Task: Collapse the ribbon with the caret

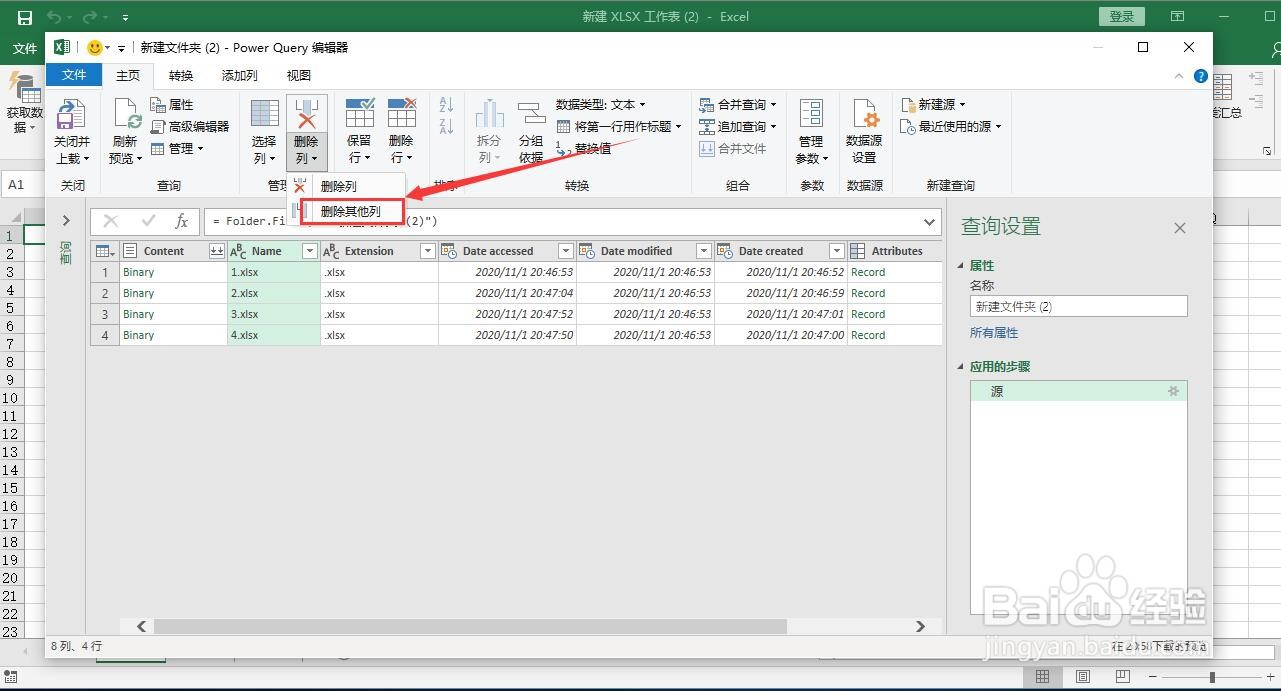Action: click(x=1180, y=76)
